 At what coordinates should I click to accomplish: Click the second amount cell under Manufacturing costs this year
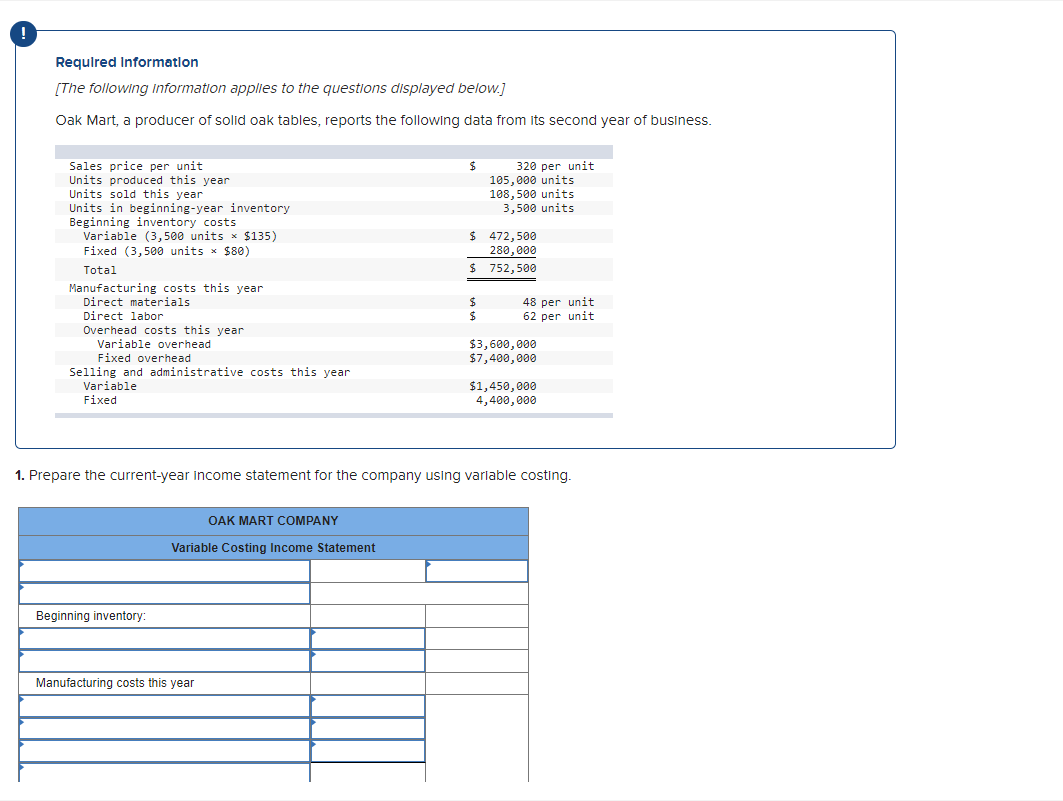368,728
